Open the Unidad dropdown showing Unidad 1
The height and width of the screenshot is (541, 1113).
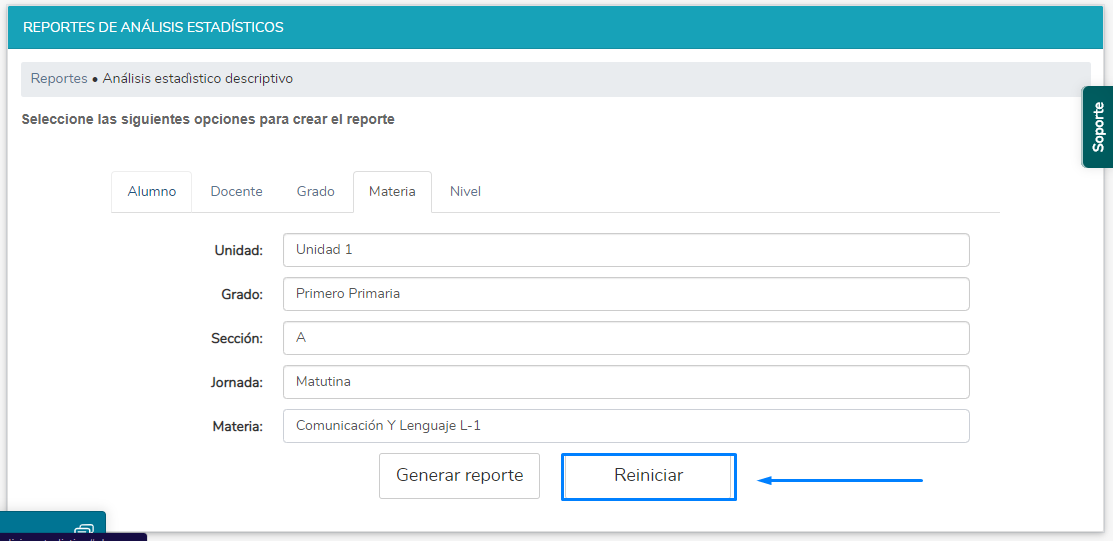[626, 250]
